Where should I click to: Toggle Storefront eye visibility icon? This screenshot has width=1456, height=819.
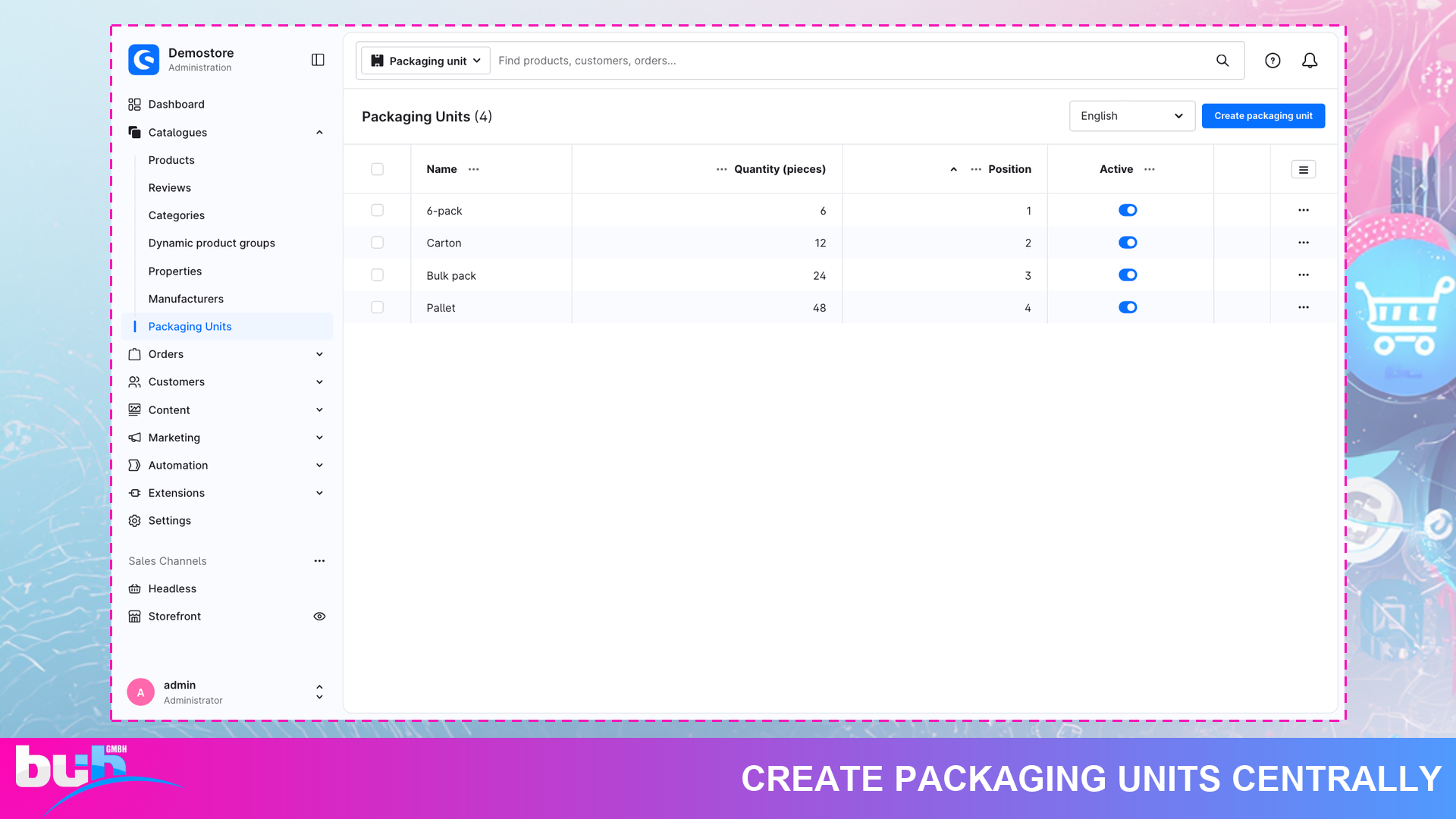pos(319,617)
